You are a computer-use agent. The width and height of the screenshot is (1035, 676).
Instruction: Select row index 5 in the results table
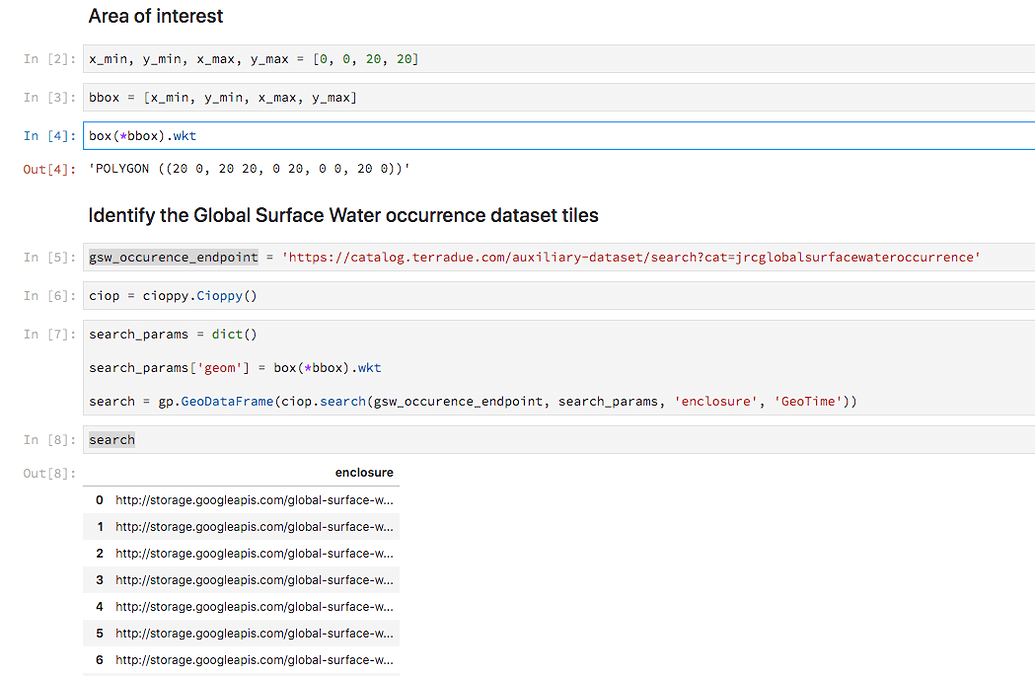[254, 633]
